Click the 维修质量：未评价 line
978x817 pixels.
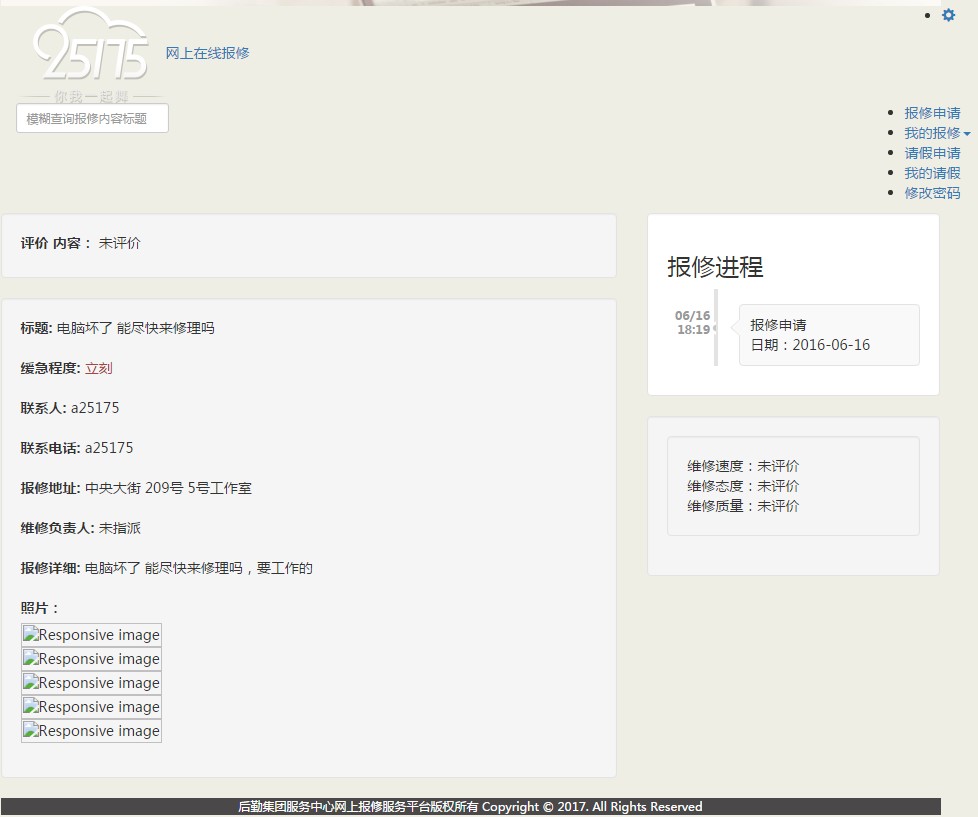743,506
